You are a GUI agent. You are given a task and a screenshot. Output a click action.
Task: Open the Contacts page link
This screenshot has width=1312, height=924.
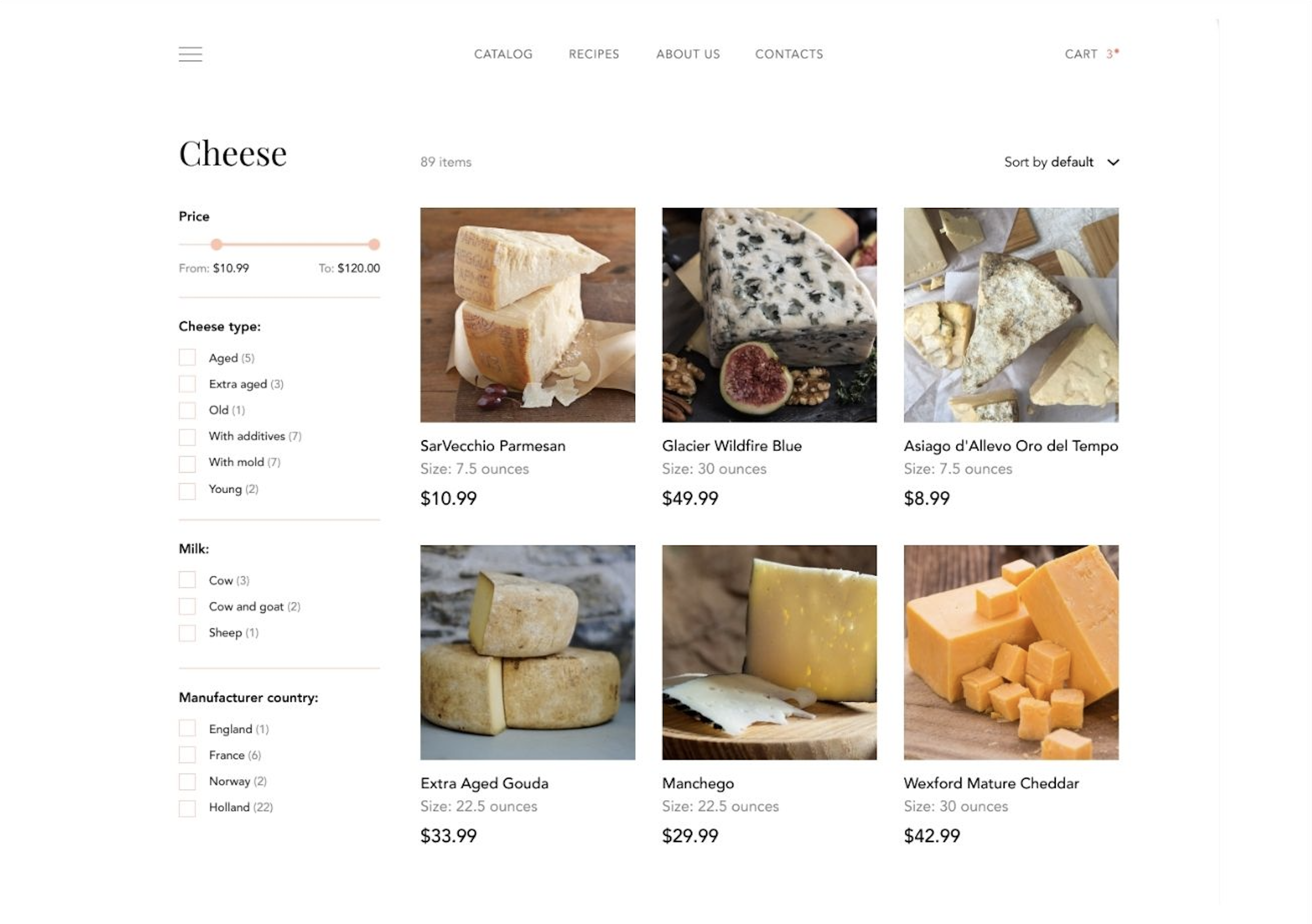click(x=789, y=54)
